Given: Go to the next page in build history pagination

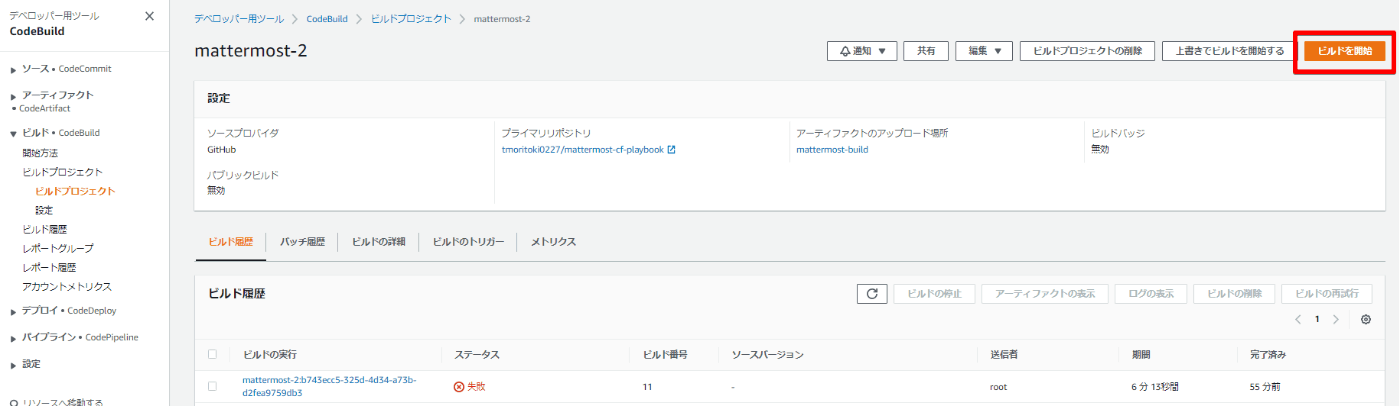Looking at the screenshot, I should [x=1336, y=319].
